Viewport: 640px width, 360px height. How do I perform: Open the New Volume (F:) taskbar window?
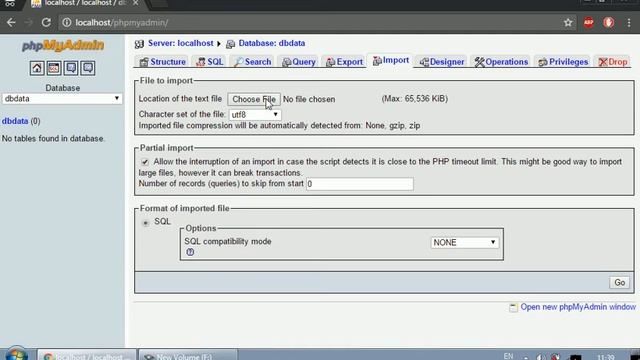188,355
